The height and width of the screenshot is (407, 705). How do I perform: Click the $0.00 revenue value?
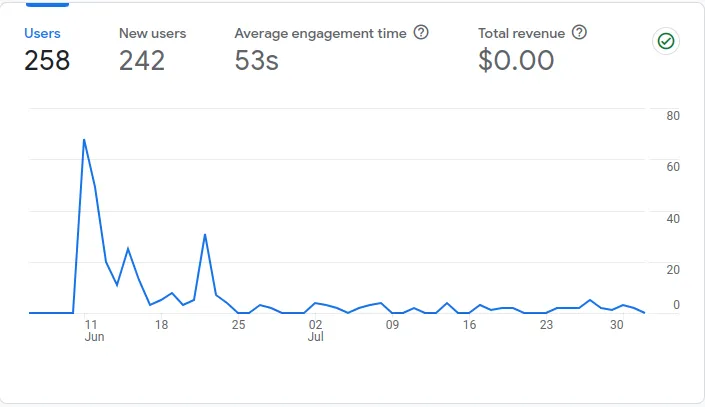coord(516,61)
